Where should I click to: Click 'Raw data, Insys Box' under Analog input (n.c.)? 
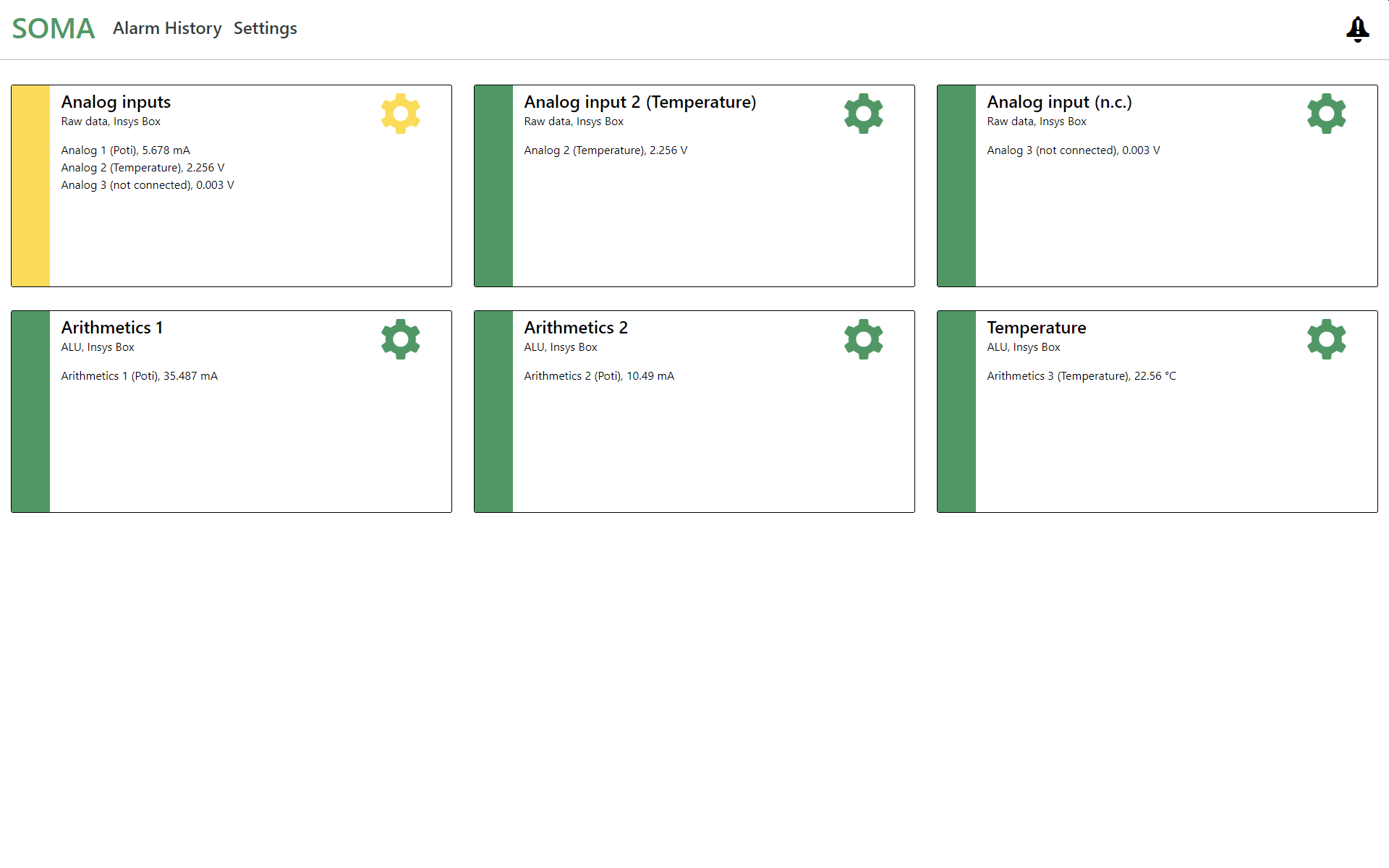point(1037,122)
